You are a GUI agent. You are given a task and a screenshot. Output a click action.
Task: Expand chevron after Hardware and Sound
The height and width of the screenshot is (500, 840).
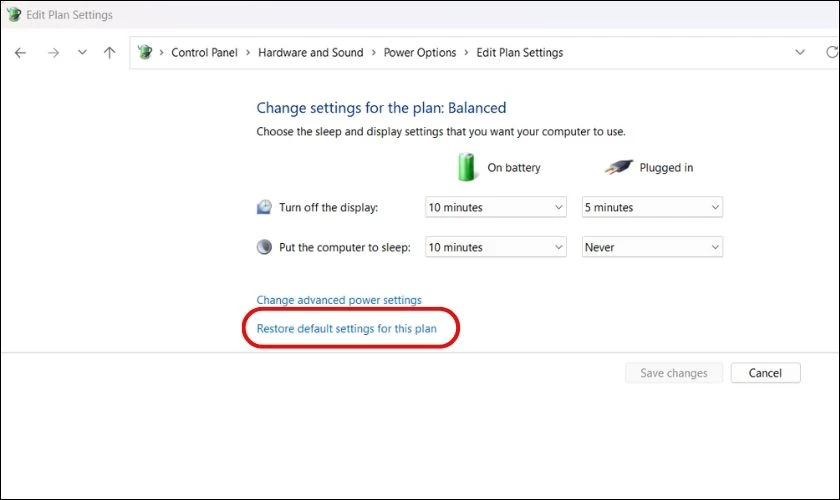pos(373,53)
